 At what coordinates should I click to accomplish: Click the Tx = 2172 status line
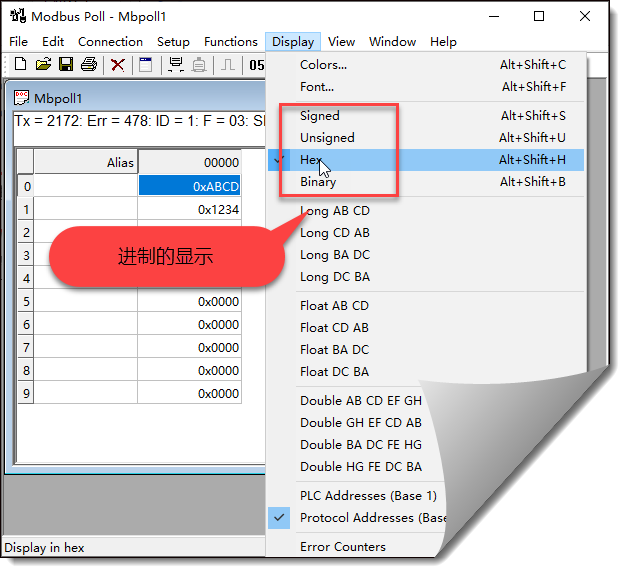tap(139, 121)
